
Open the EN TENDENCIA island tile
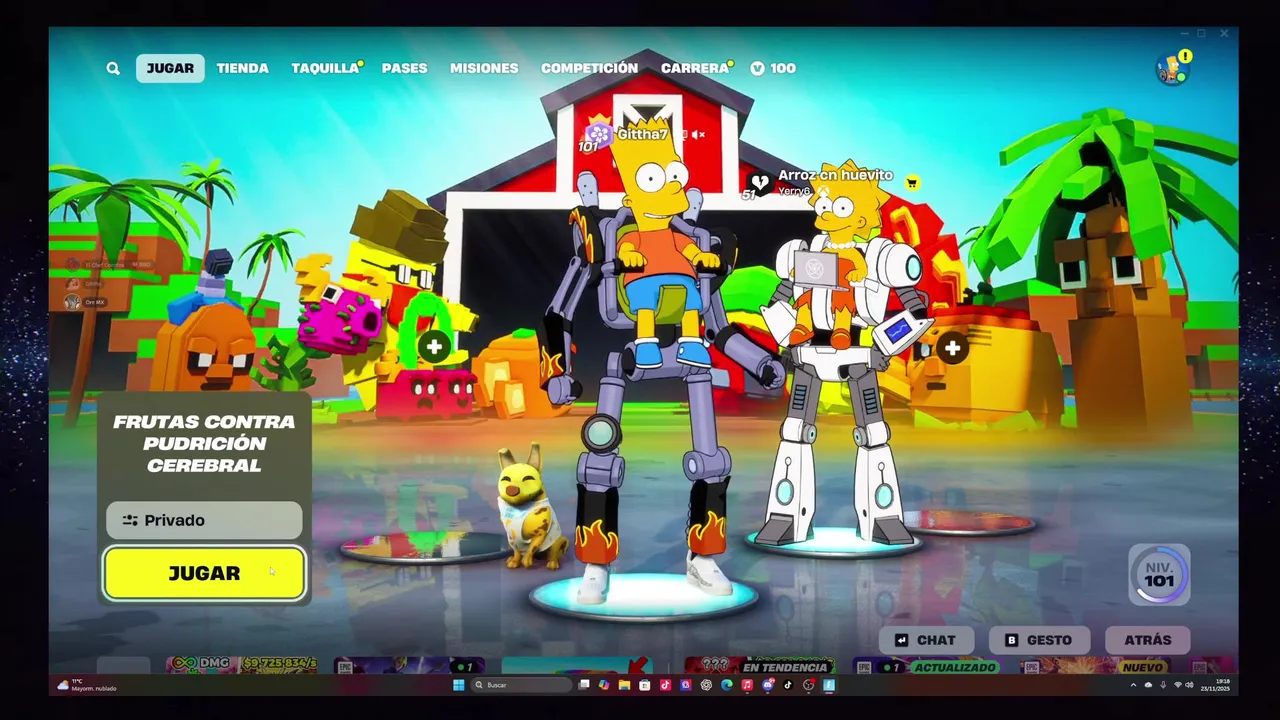(x=763, y=666)
